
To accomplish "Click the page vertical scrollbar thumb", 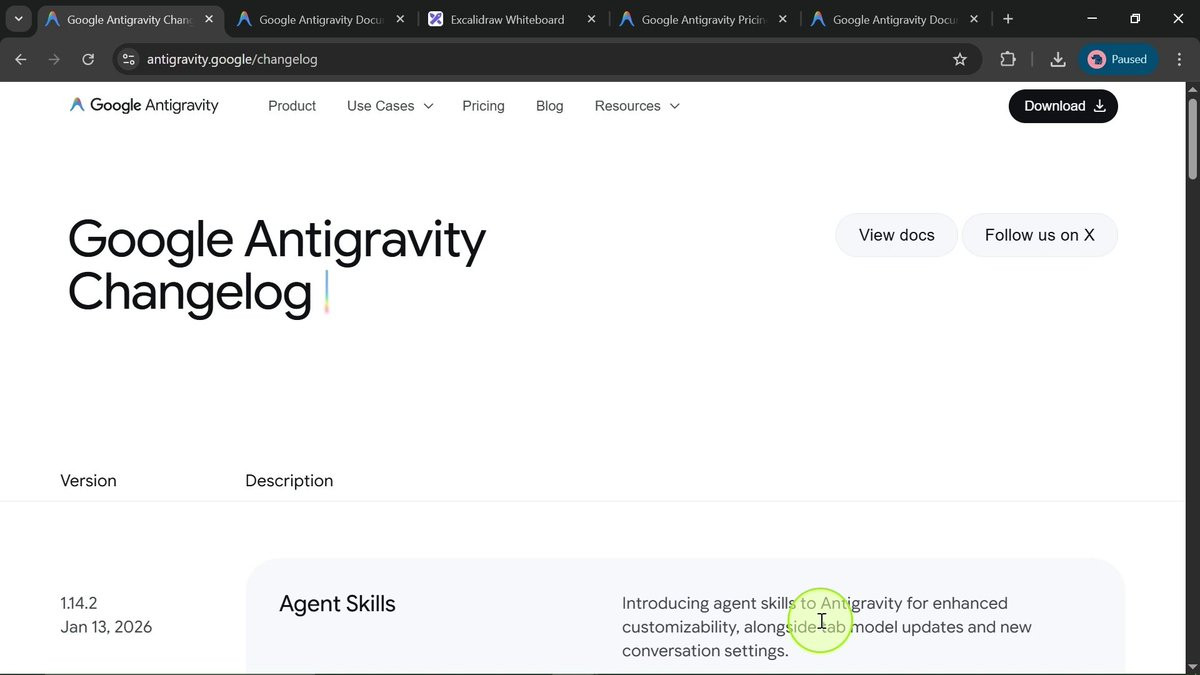I will (1192, 139).
